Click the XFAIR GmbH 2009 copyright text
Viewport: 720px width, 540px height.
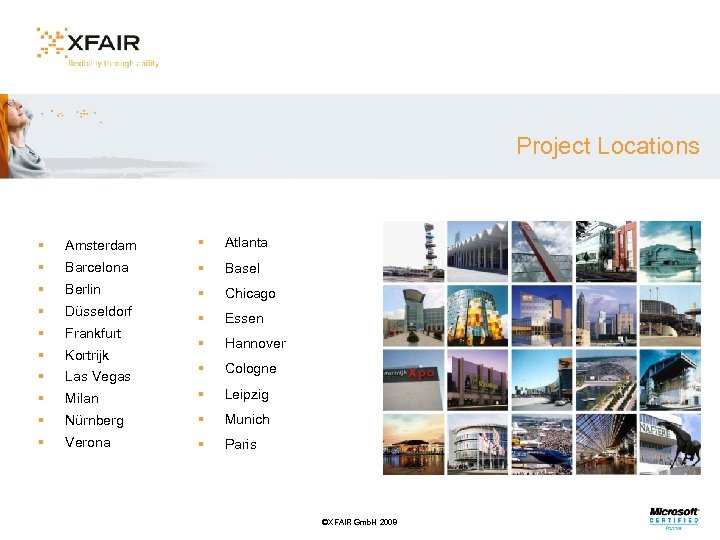point(360,522)
